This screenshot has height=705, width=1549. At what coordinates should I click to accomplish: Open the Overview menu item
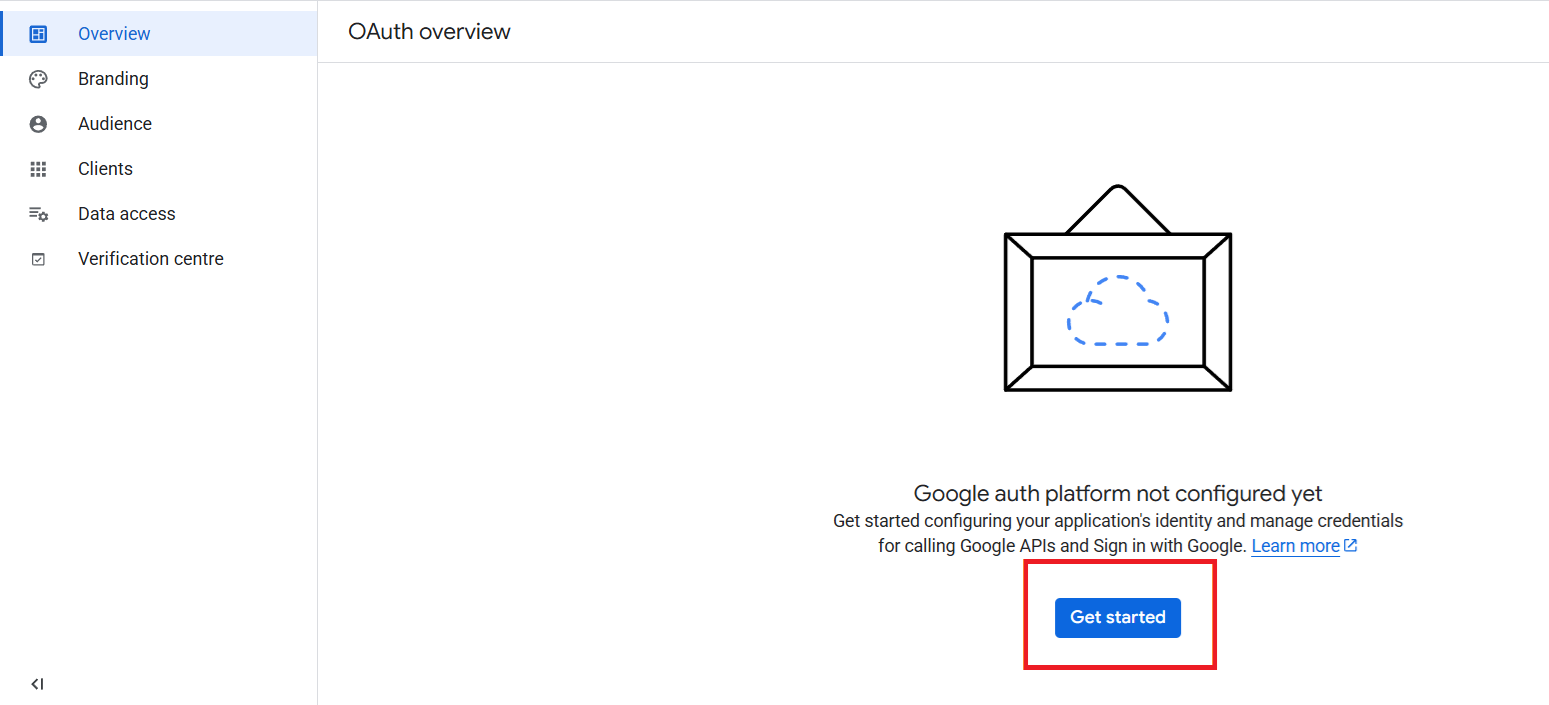coord(160,34)
